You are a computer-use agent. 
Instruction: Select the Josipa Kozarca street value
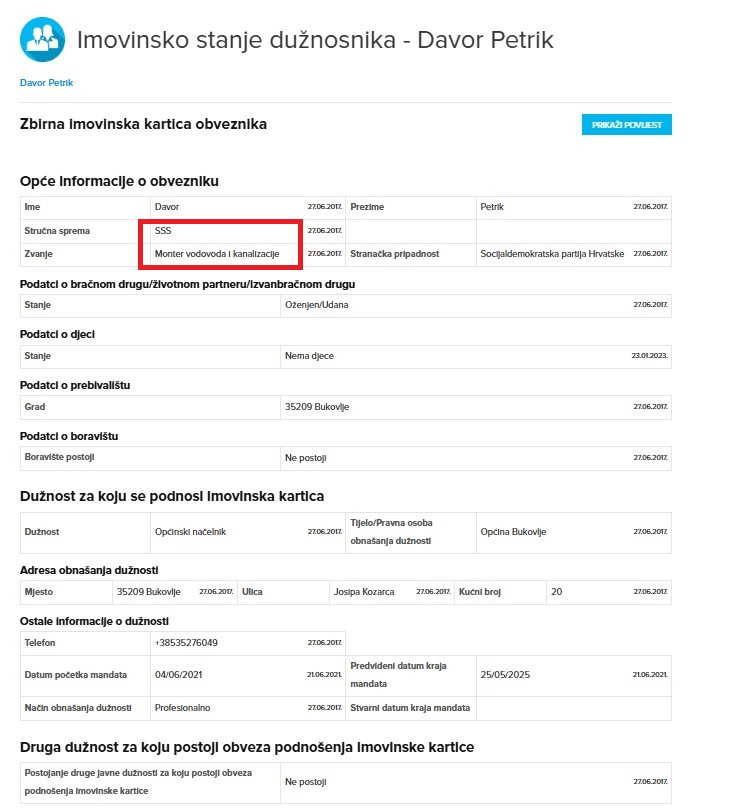364,591
